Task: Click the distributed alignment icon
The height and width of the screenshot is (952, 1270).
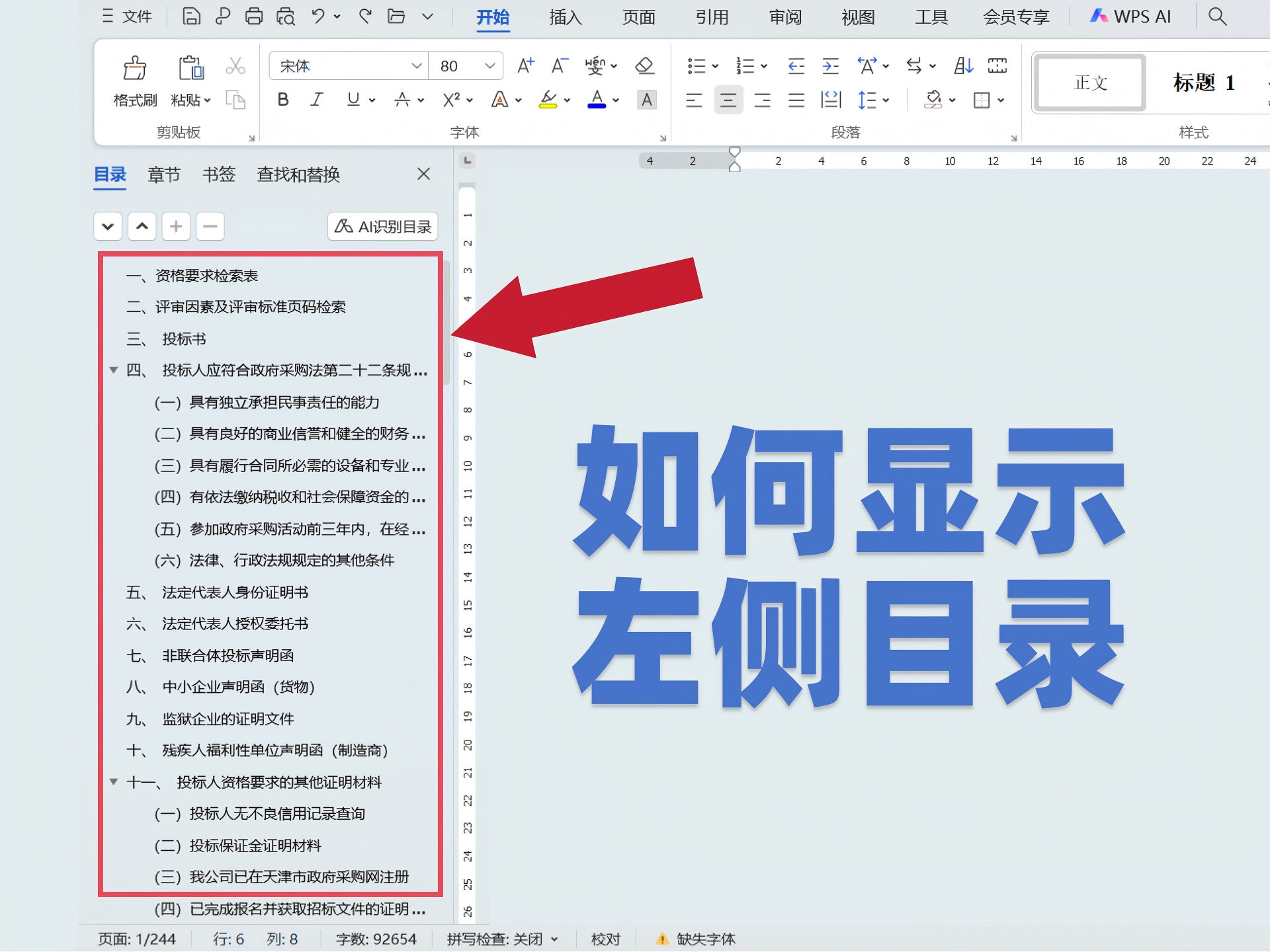Action: [x=831, y=100]
